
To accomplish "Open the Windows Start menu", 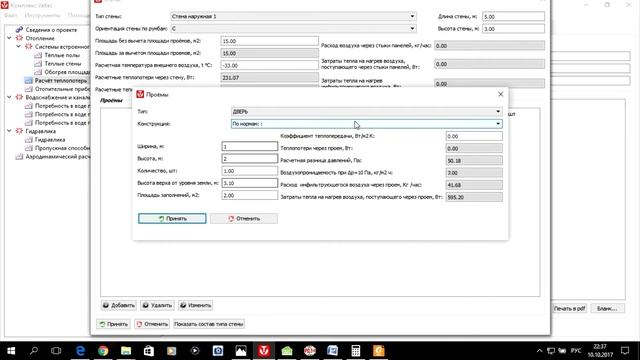I will pyautogui.click(x=11, y=351).
